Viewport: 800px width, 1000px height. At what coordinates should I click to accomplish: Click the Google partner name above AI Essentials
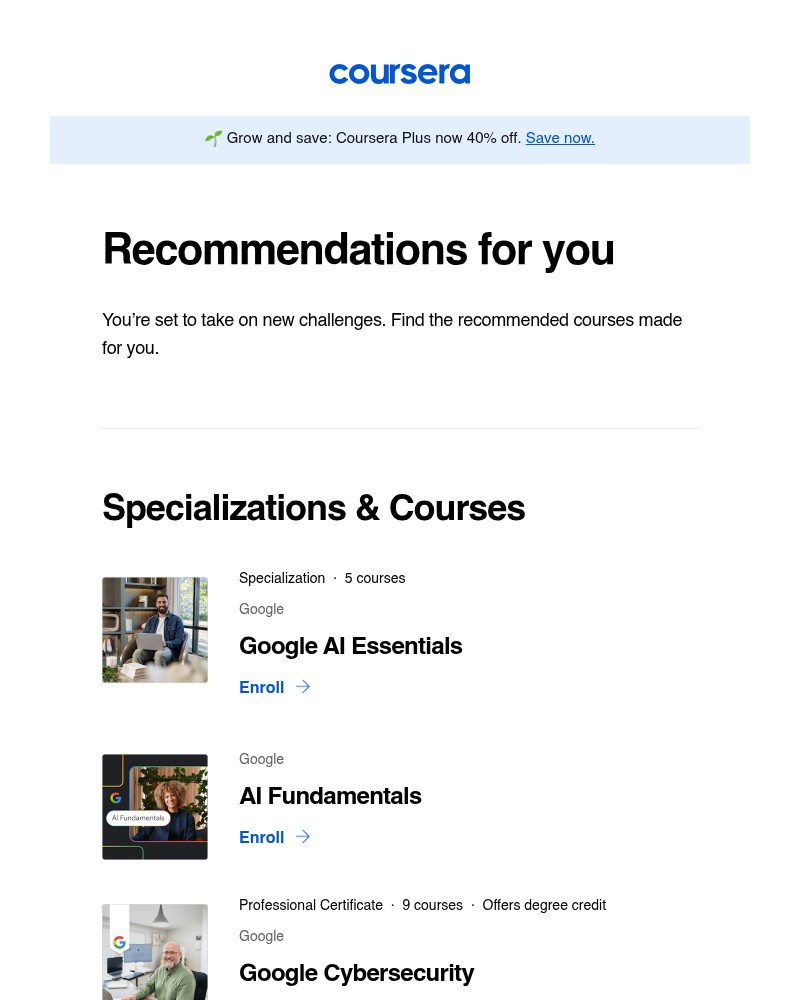pyautogui.click(x=261, y=609)
